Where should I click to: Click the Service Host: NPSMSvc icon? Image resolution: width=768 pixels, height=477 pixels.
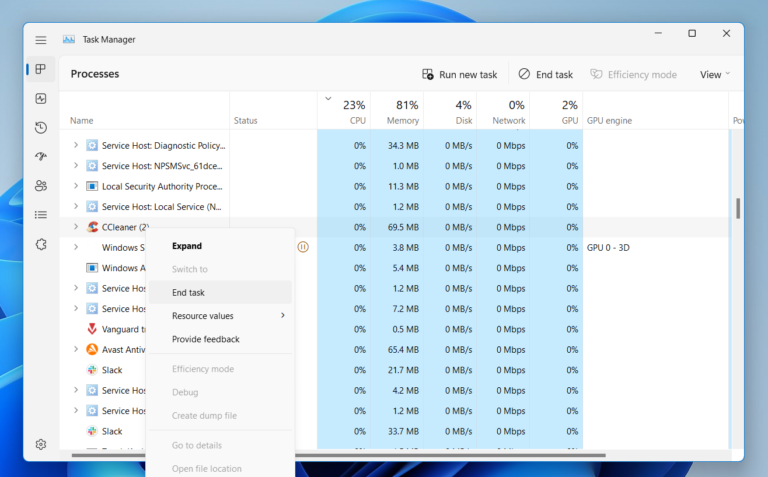(x=92, y=166)
